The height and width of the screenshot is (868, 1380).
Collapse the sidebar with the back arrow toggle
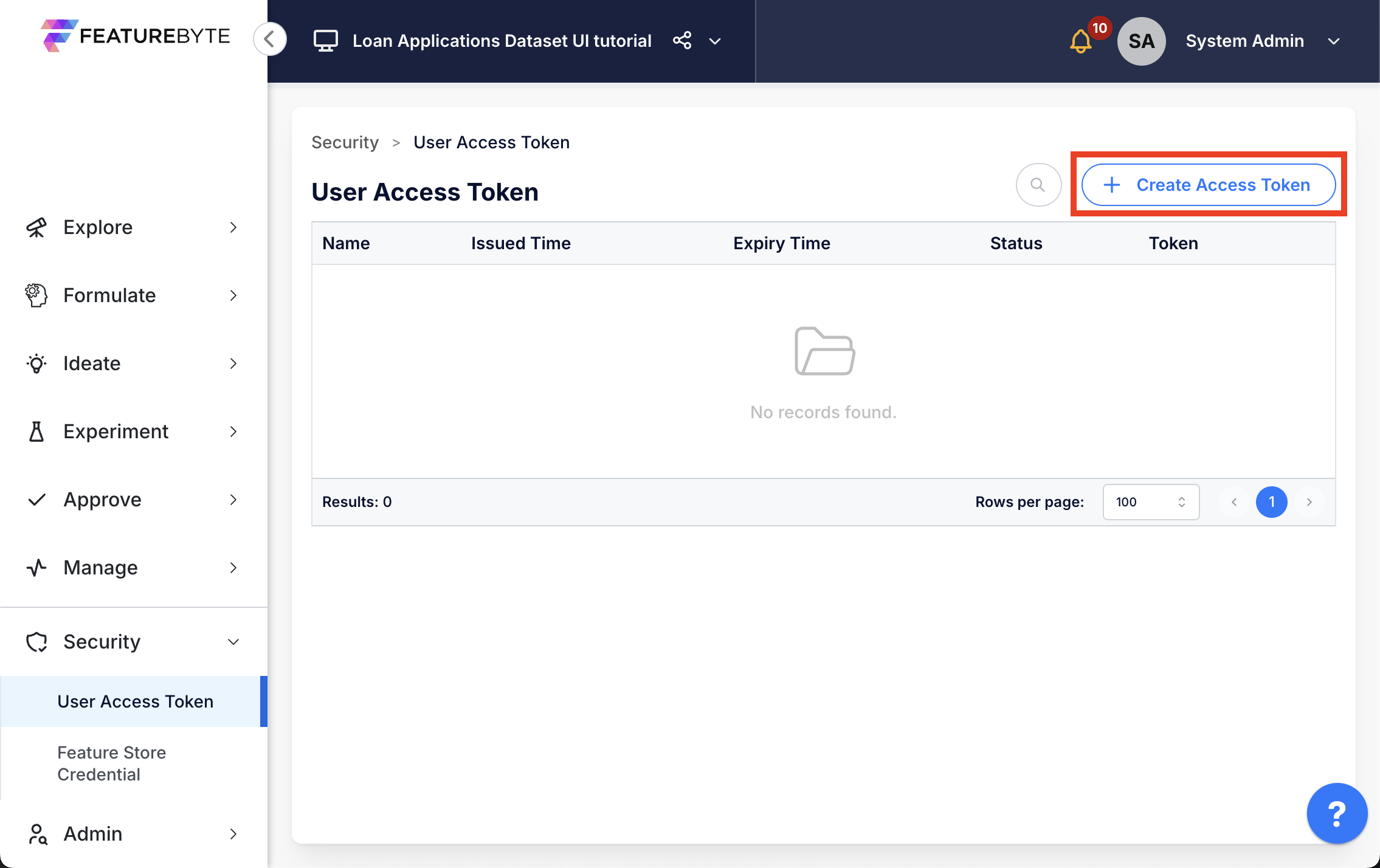click(269, 39)
